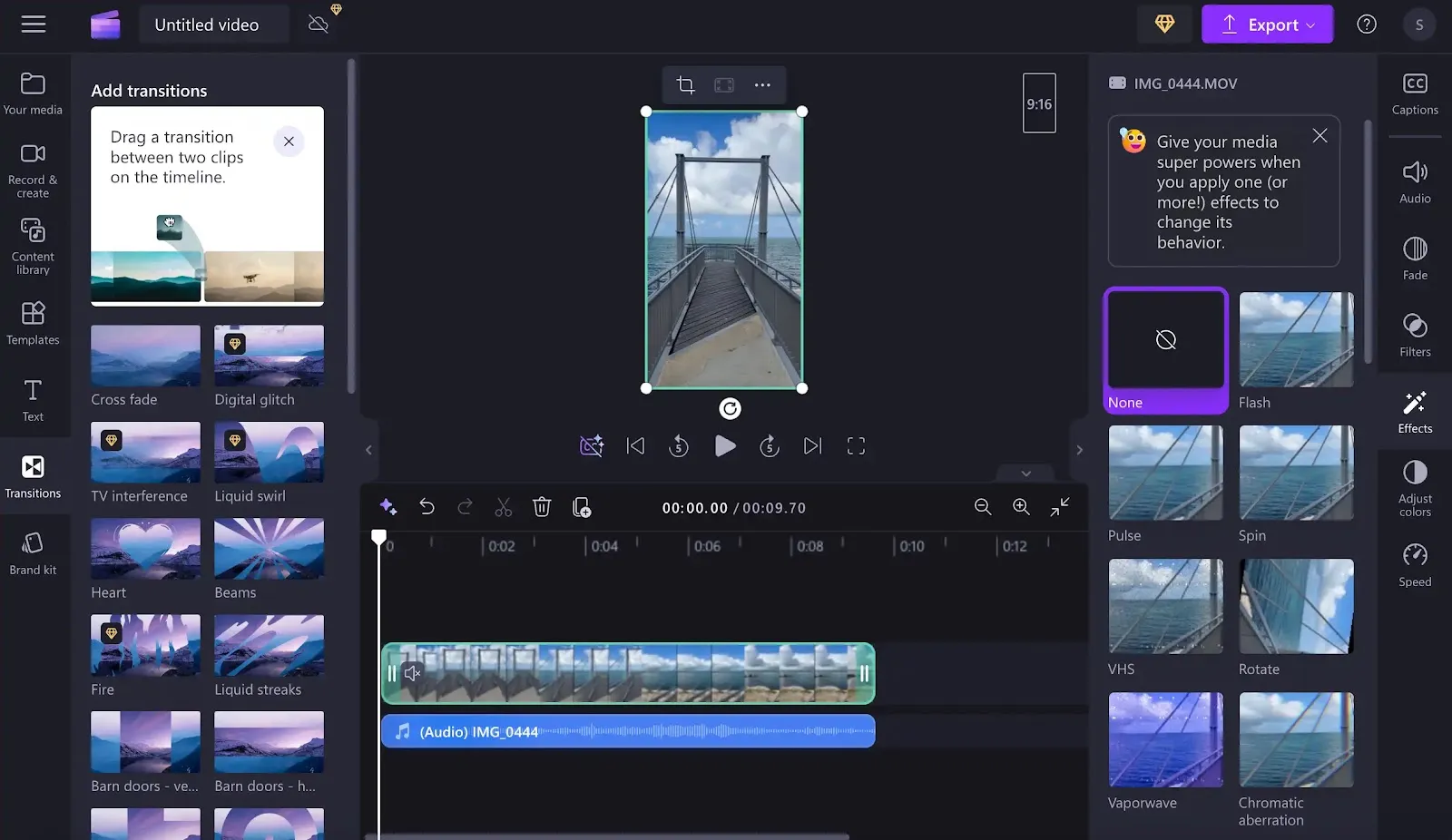This screenshot has height=840, width=1452.
Task: Zoom out of the timeline
Action: coord(983,507)
